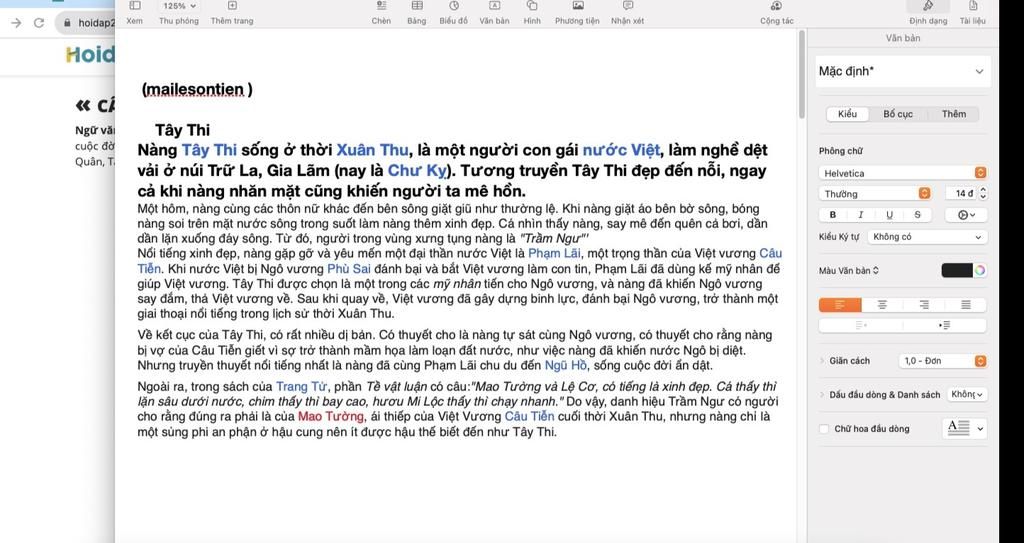Add a comment with Nhận xét icon
This screenshot has height=543, width=1024.
628,6
